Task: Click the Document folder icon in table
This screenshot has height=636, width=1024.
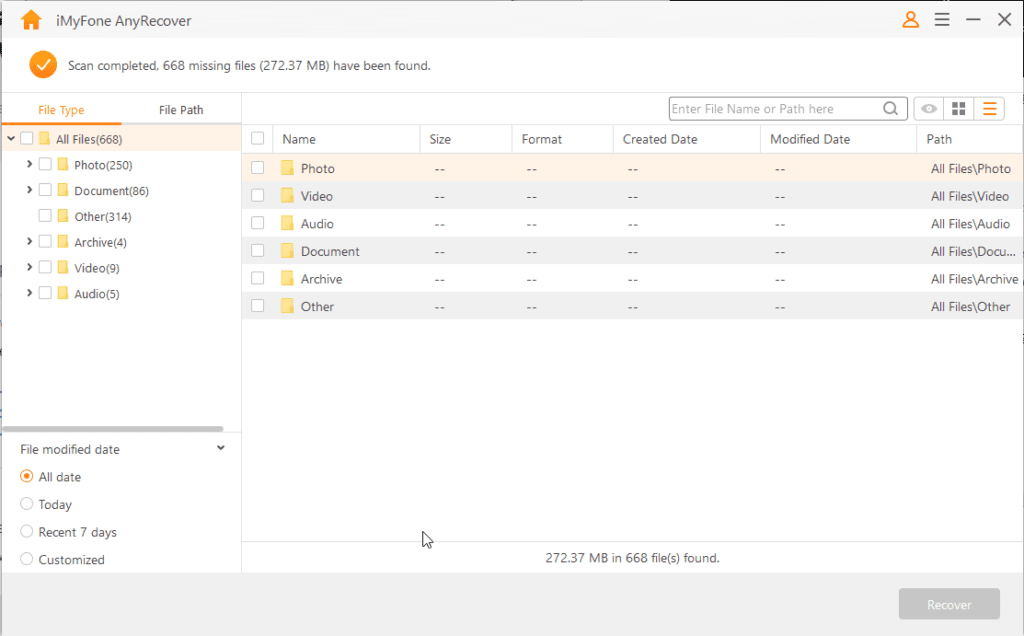Action: click(x=287, y=251)
